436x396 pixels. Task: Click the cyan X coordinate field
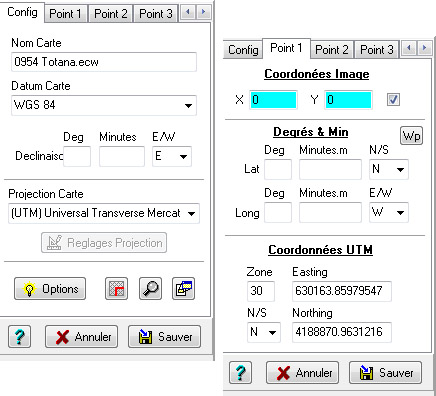[273, 100]
